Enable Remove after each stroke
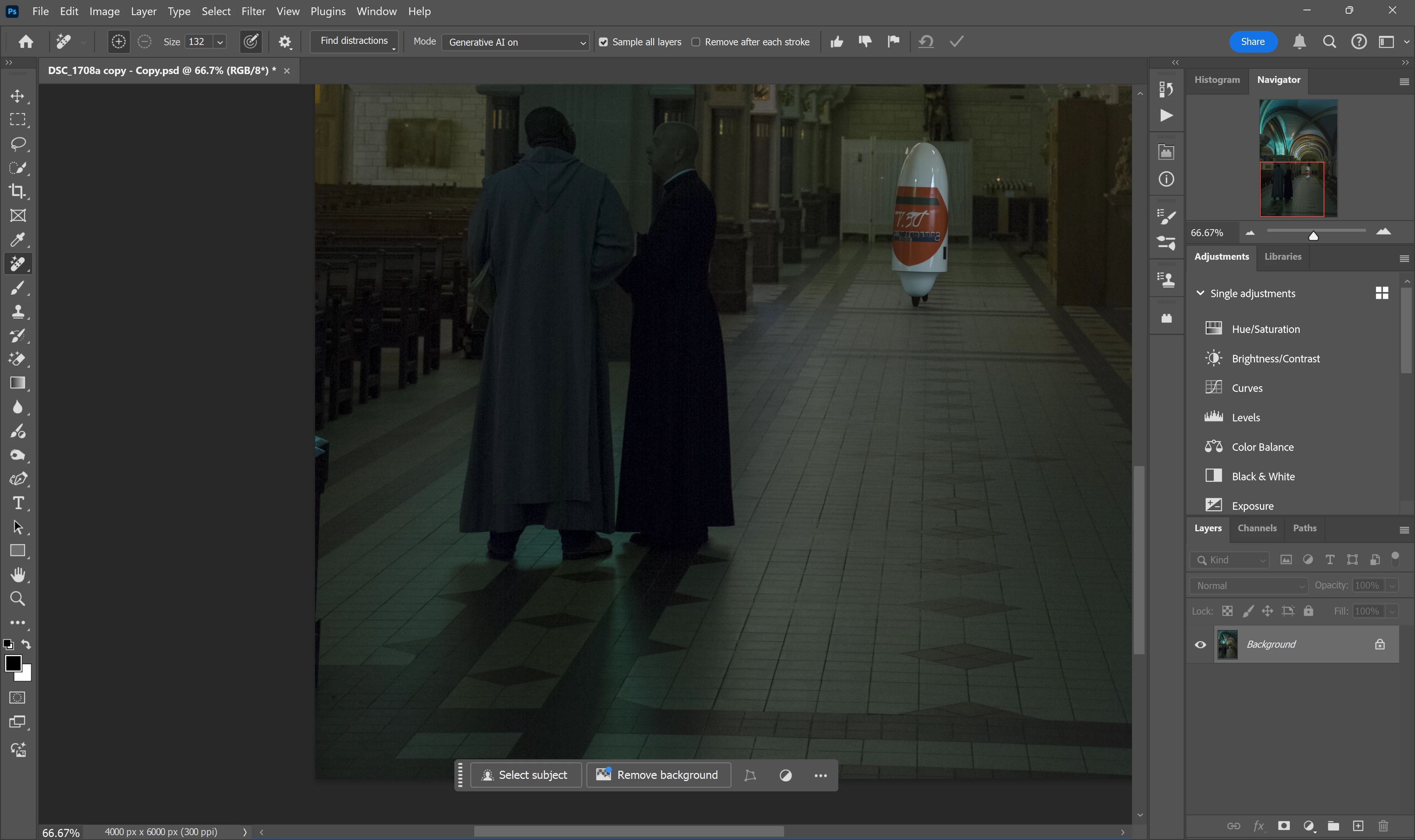Image resolution: width=1415 pixels, height=840 pixels. coord(696,42)
